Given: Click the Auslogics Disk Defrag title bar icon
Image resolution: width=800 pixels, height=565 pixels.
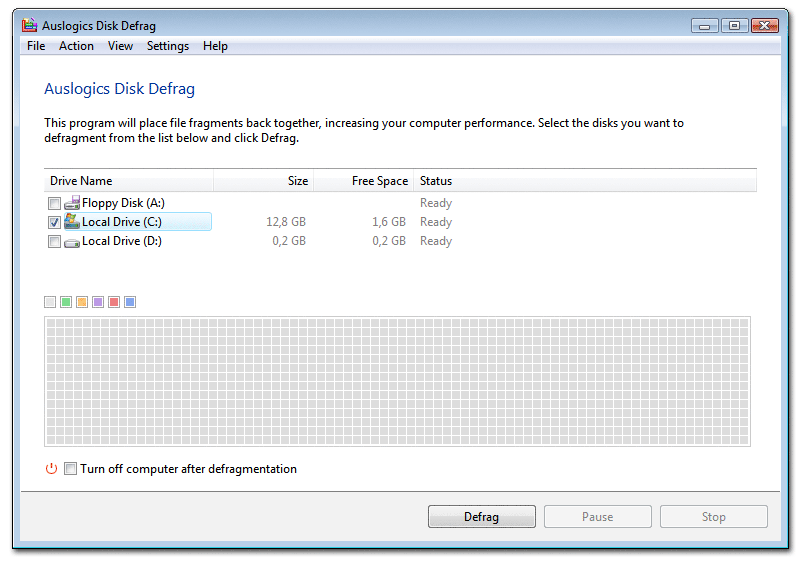Looking at the screenshot, I should pos(30,25).
